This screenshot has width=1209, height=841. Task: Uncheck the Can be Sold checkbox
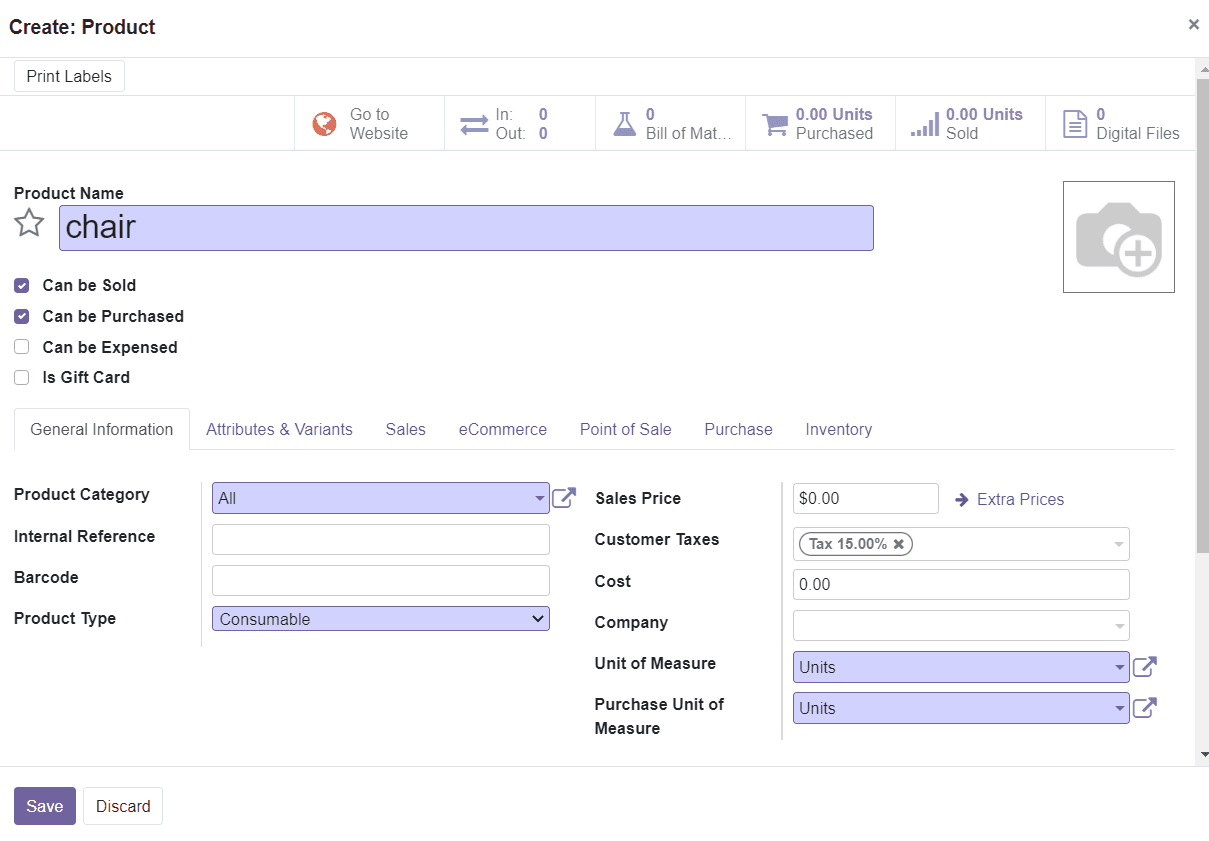pyautogui.click(x=21, y=285)
